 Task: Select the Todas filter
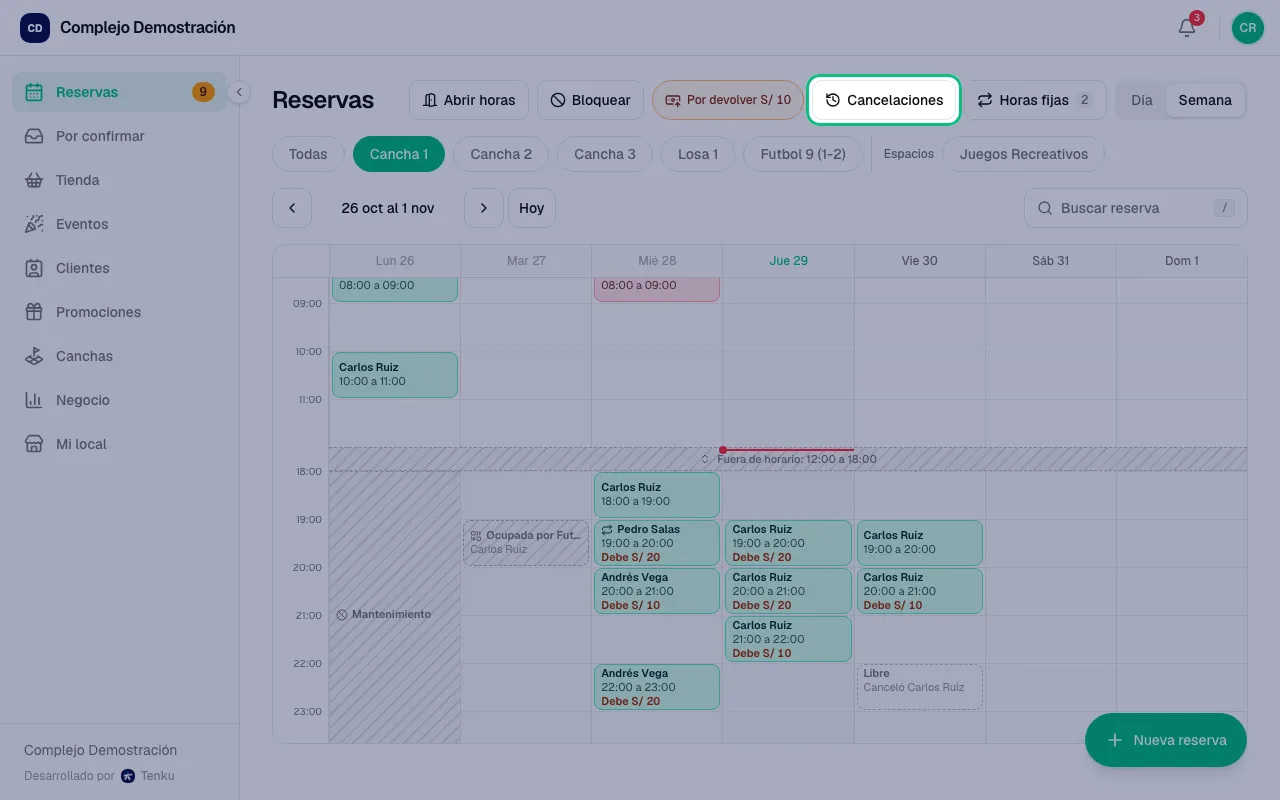308,154
